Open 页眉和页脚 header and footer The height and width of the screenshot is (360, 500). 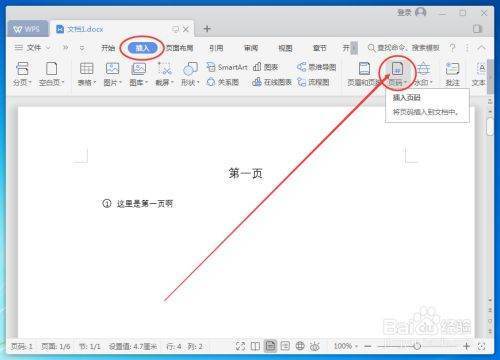364,74
